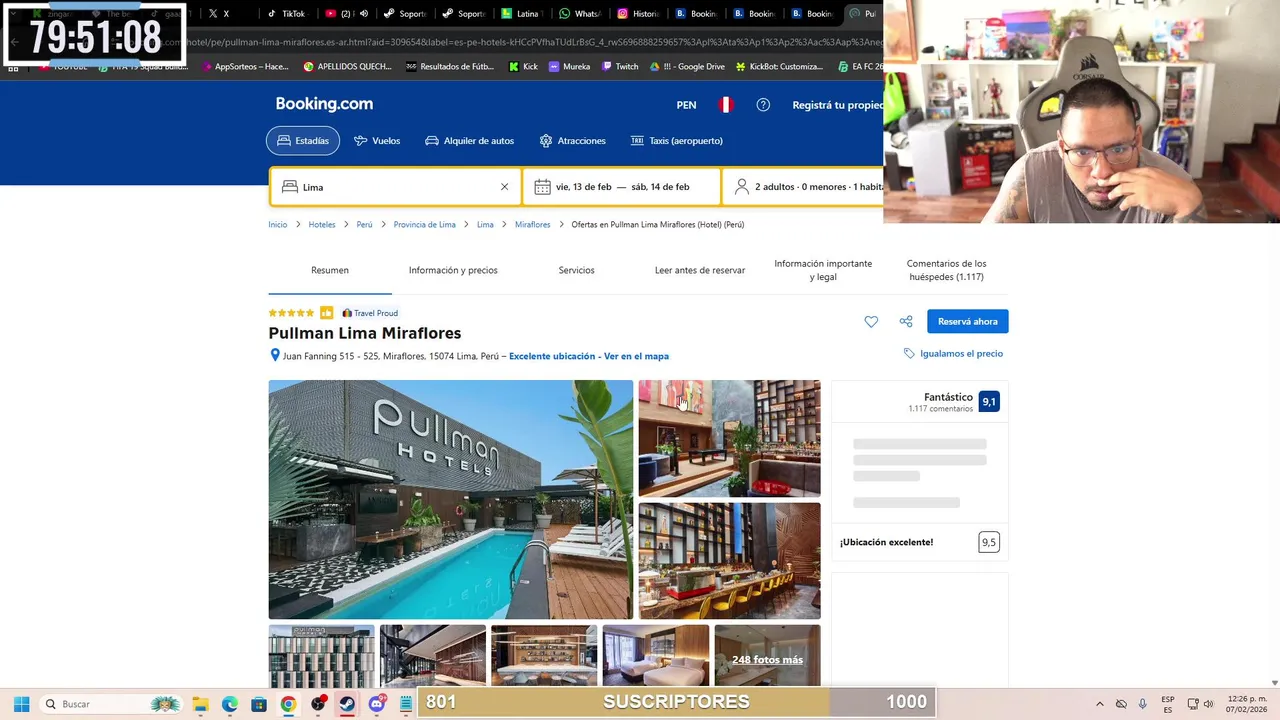Open the Instagram Historias browser tab
Screen dimensions: 1280x720
(x=638, y=14)
